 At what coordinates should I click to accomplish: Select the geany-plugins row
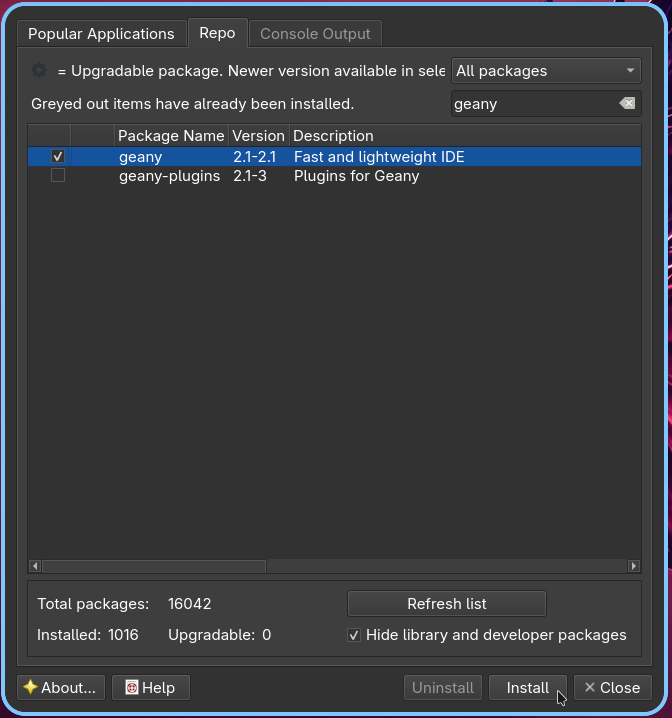tap(334, 176)
